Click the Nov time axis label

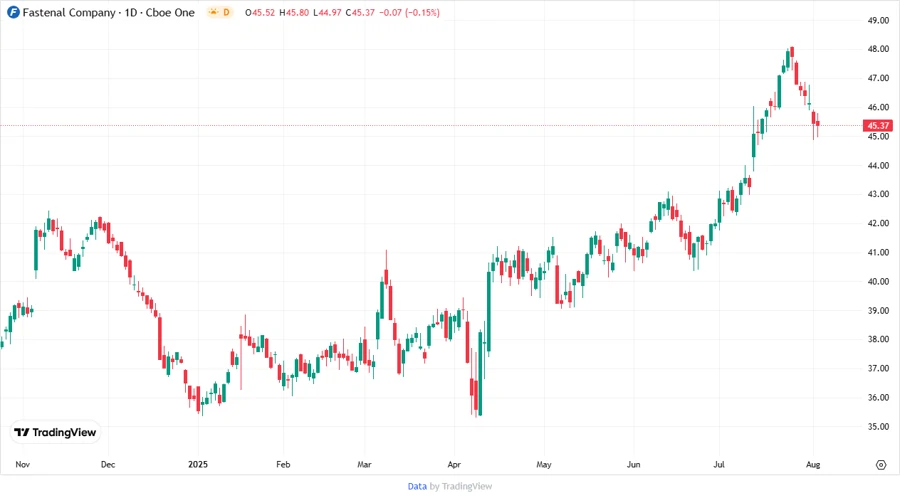coord(22,464)
